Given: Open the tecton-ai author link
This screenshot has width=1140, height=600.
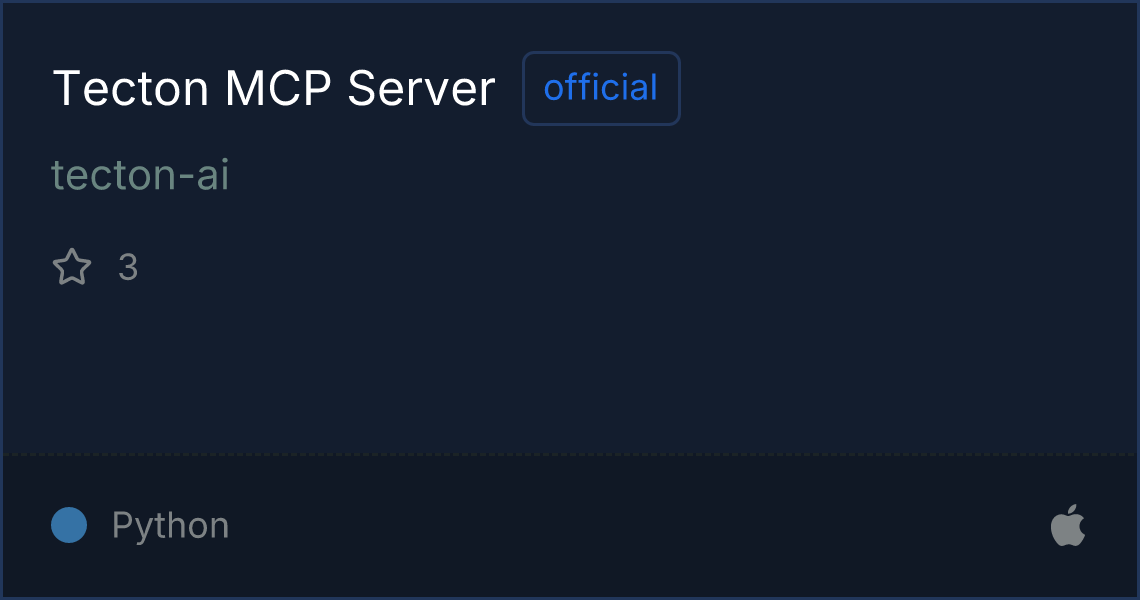Looking at the screenshot, I should (140, 175).
